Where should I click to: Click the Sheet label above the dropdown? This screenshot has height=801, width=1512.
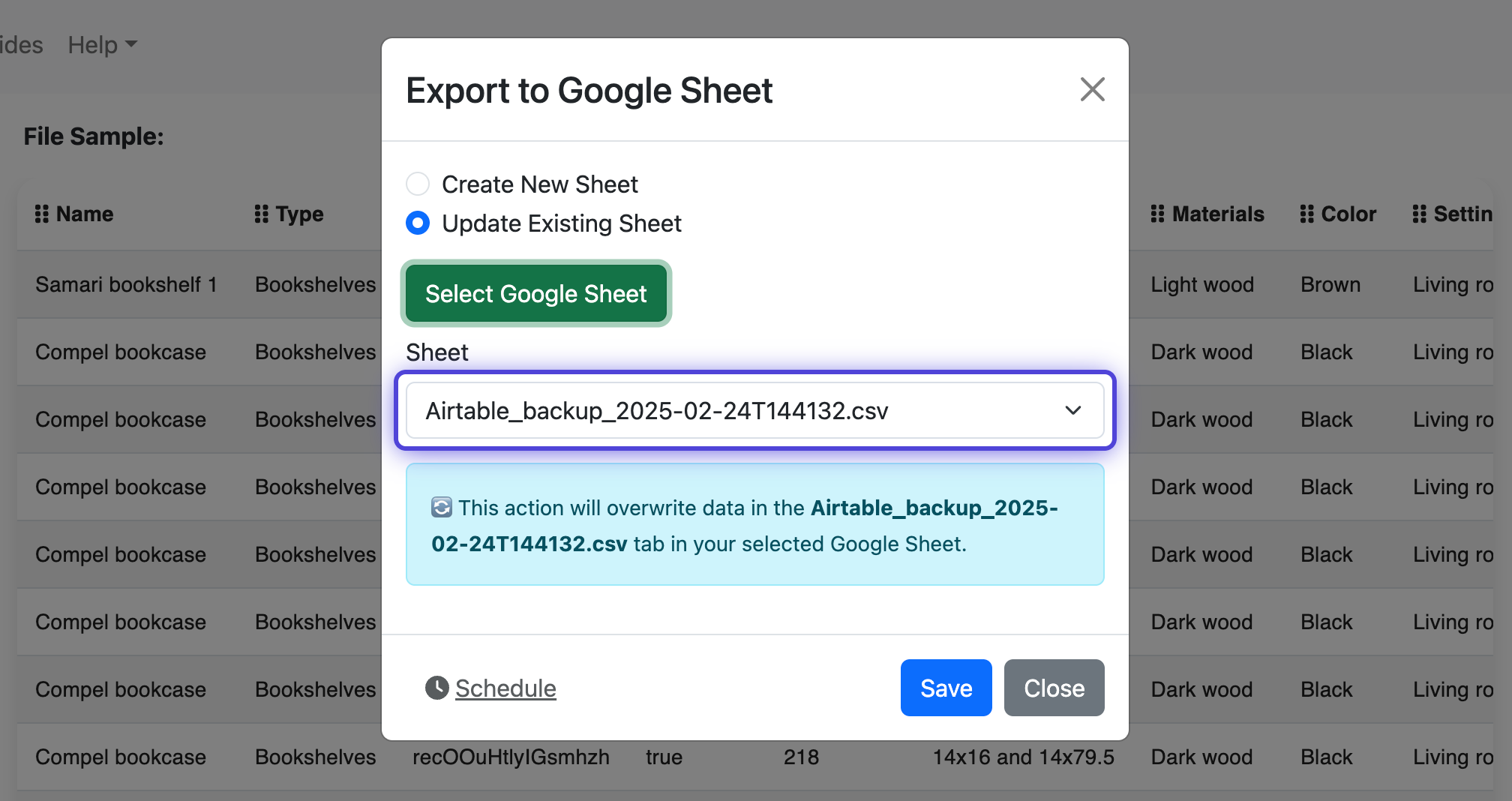pyautogui.click(x=436, y=352)
